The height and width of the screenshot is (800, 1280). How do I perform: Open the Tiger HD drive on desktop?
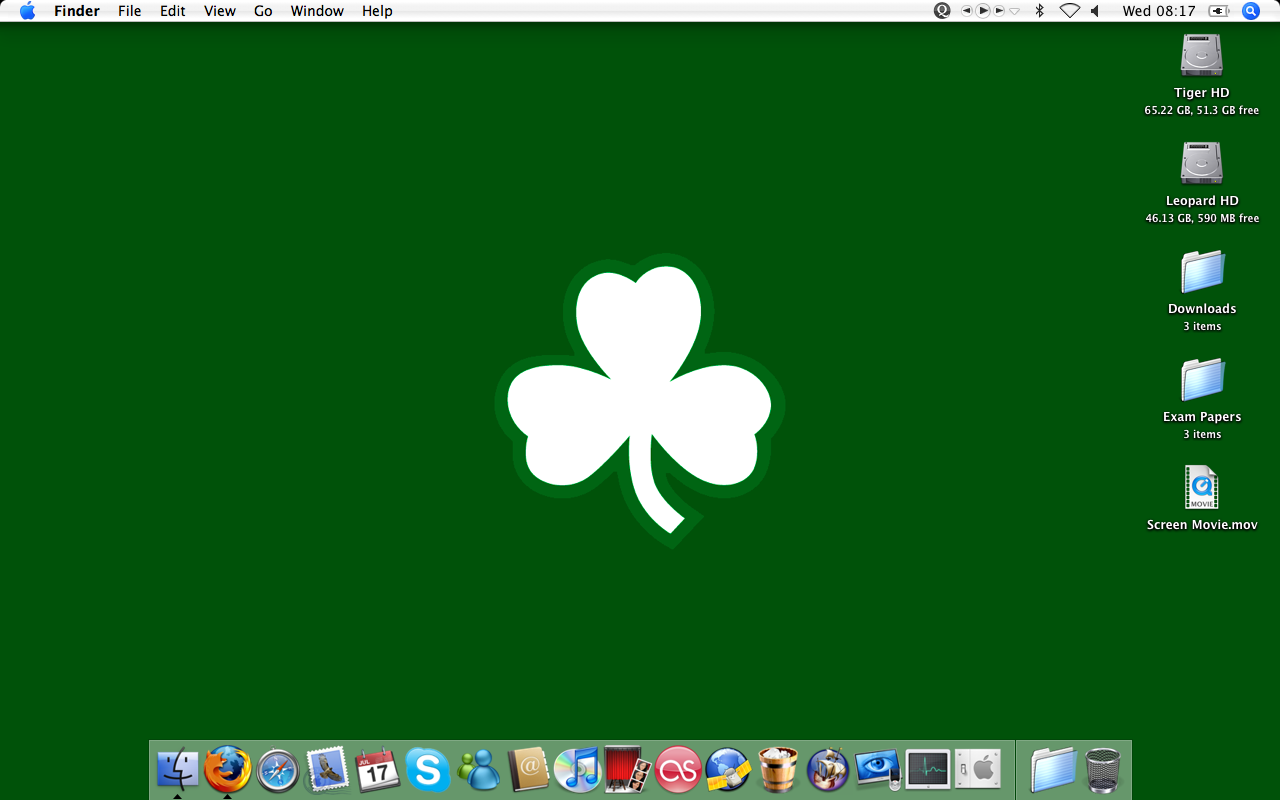(x=1202, y=56)
